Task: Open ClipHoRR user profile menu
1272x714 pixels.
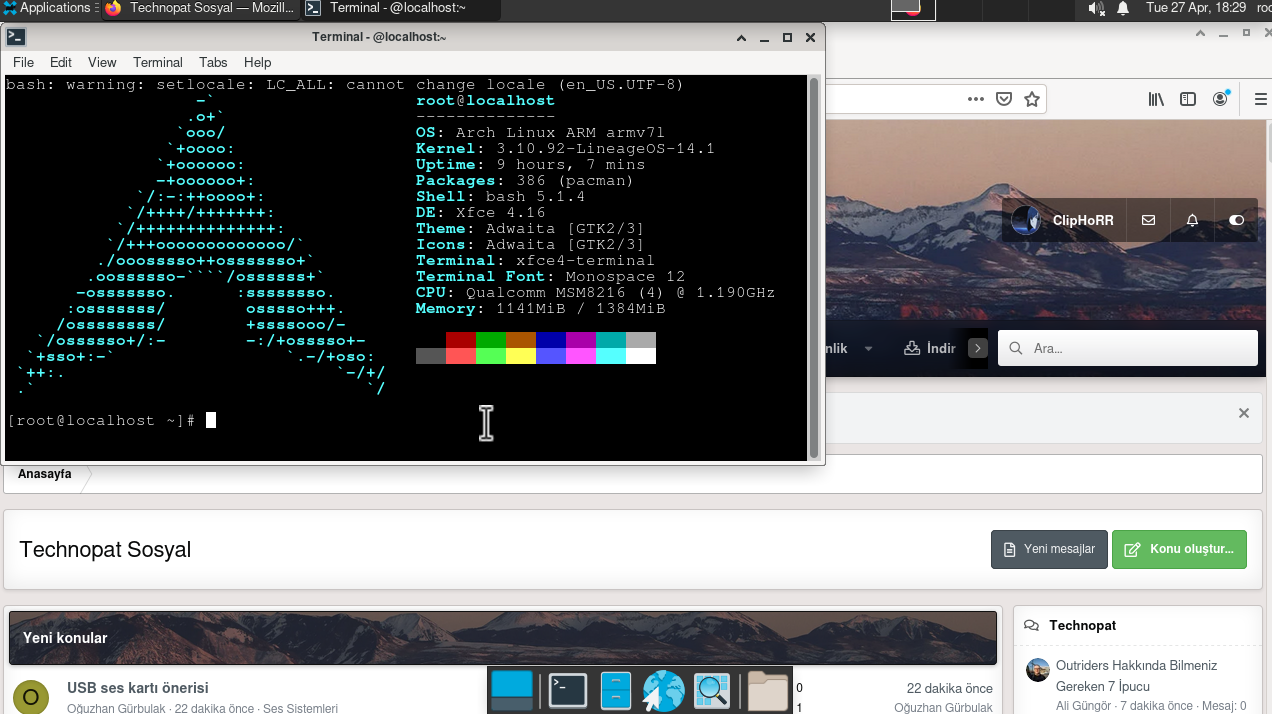Action: [1063, 220]
